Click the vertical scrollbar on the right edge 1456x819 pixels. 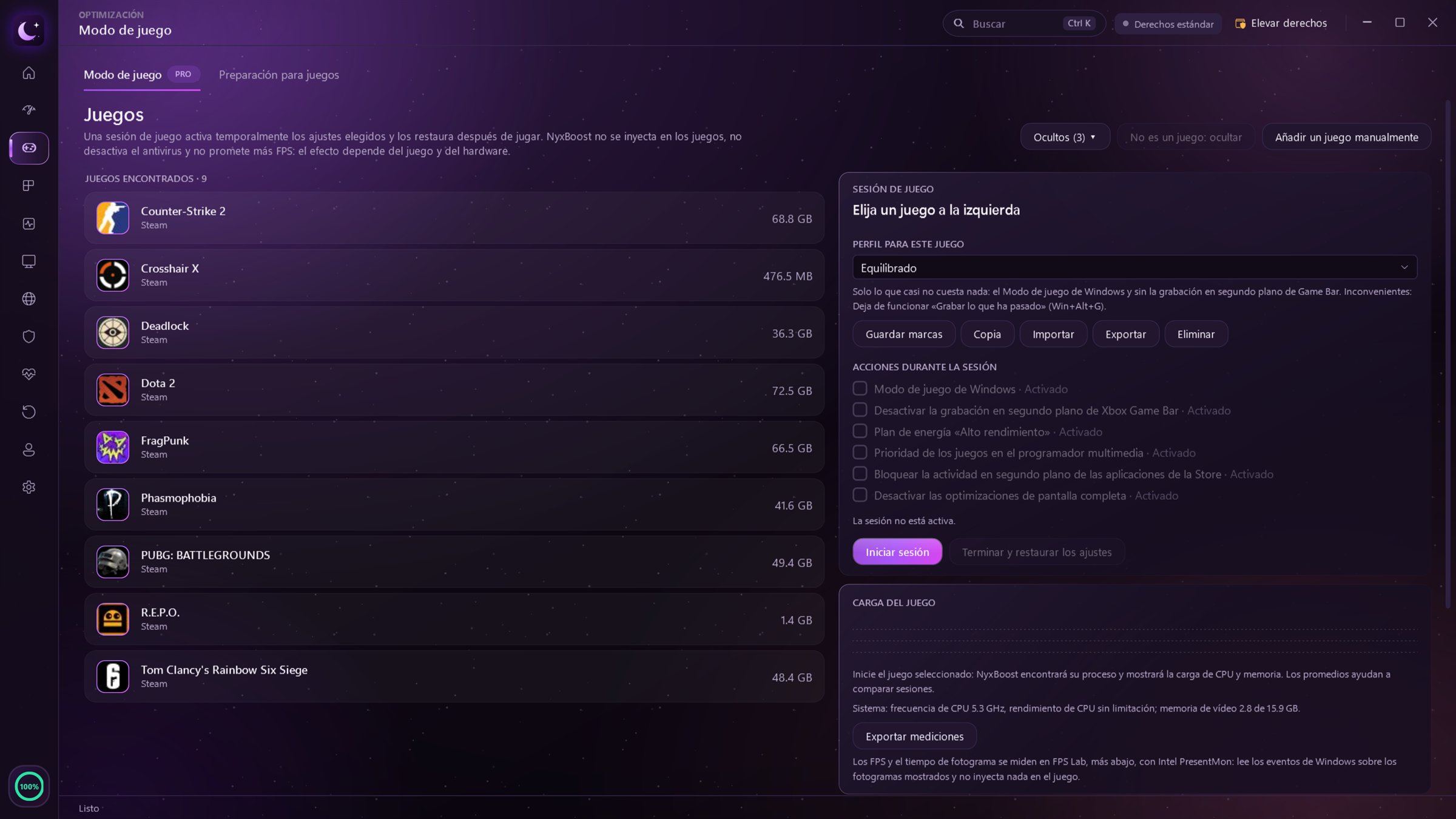coord(1448,355)
